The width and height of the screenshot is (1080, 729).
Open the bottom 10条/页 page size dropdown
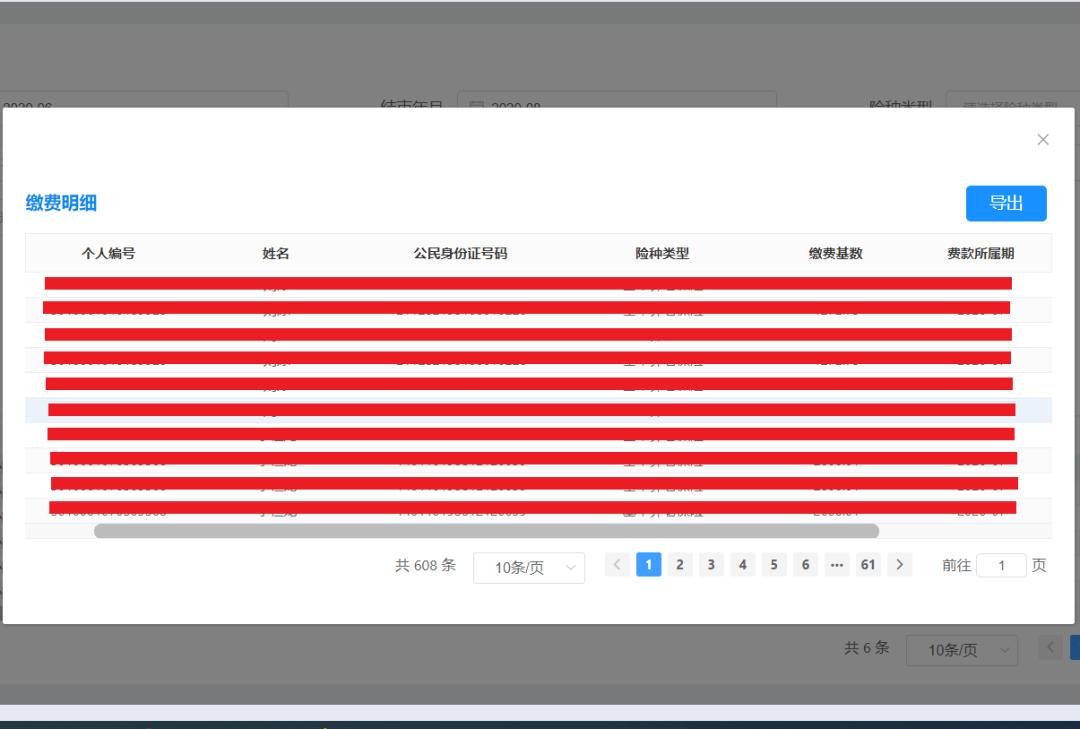961,652
